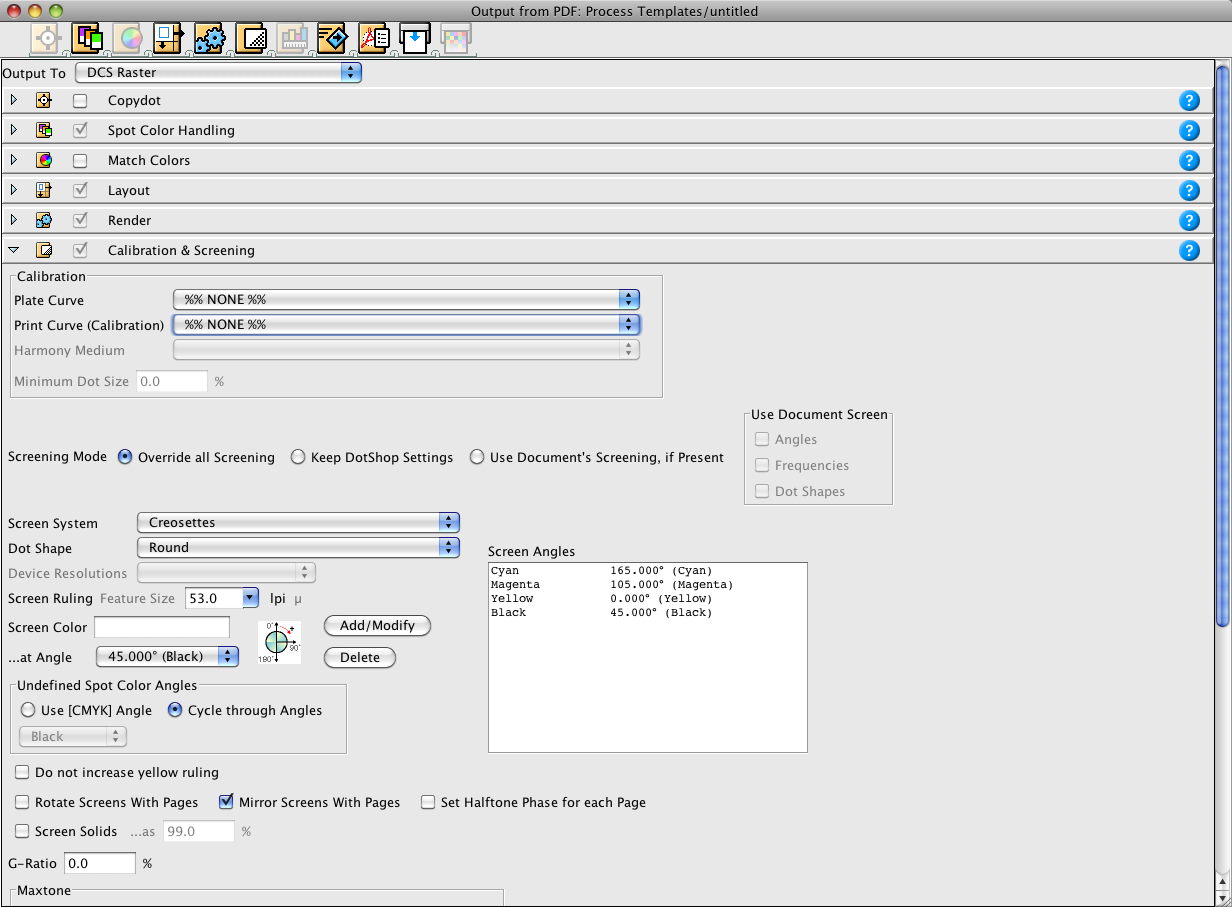
Task: Click the PDF document toolbar icon
Action: tap(374, 39)
